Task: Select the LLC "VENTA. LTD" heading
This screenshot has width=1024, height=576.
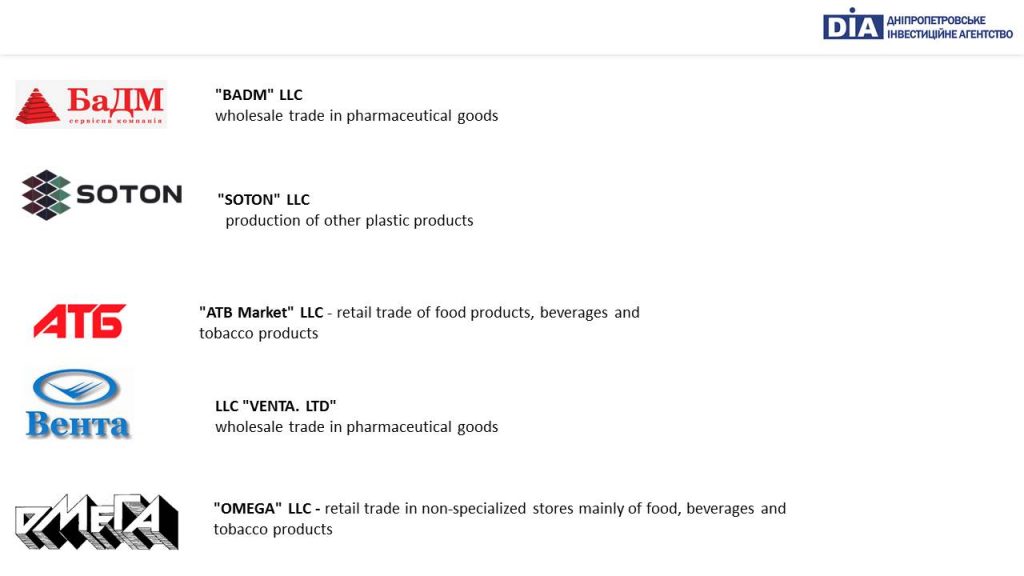Action: coord(276,406)
